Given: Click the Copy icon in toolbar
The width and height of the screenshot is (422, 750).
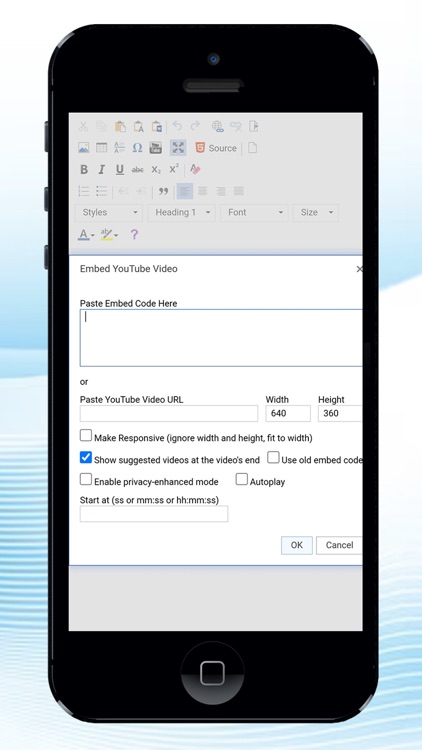Looking at the screenshot, I should 101,126.
